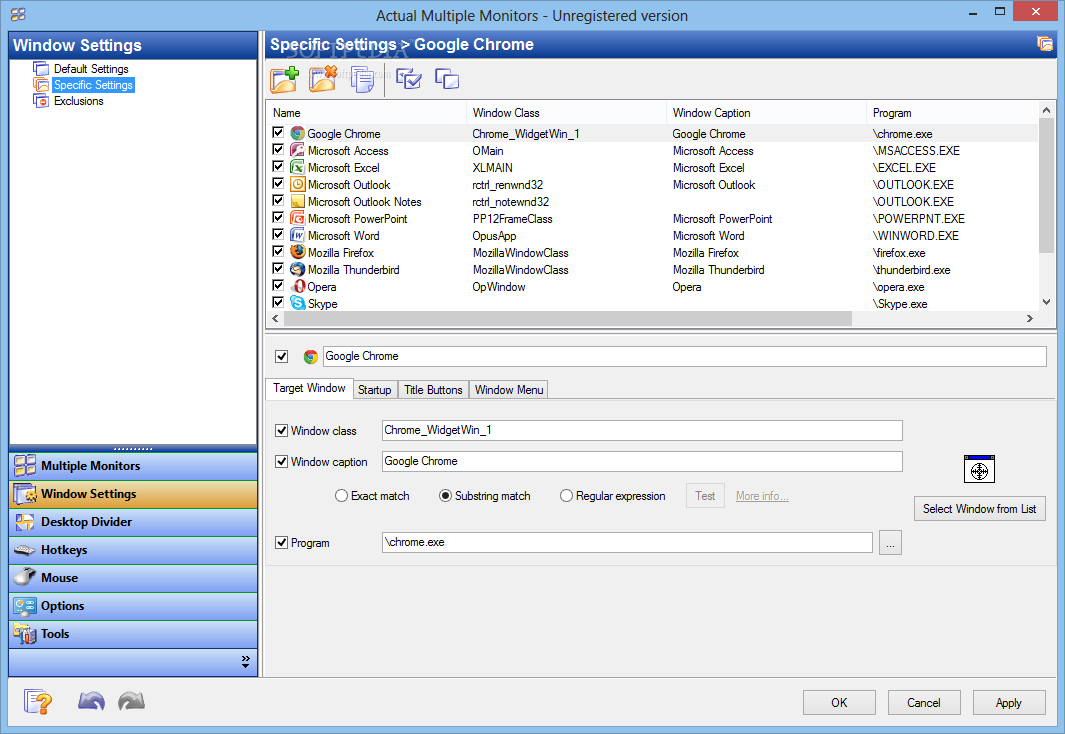
Task: Click the Mozilla Firefox icon in list
Action: pyautogui.click(x=297, y=252)
